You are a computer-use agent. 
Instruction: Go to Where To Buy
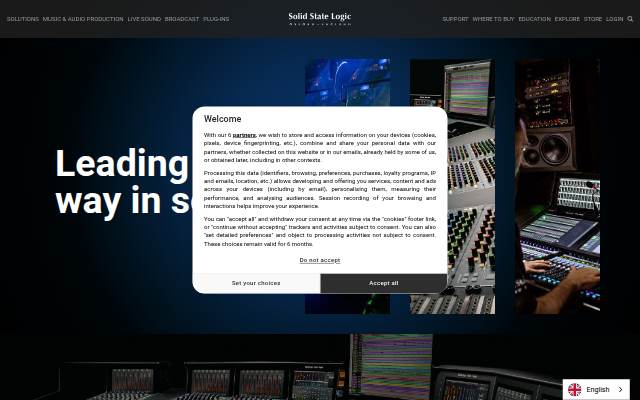tap(493, 19)
